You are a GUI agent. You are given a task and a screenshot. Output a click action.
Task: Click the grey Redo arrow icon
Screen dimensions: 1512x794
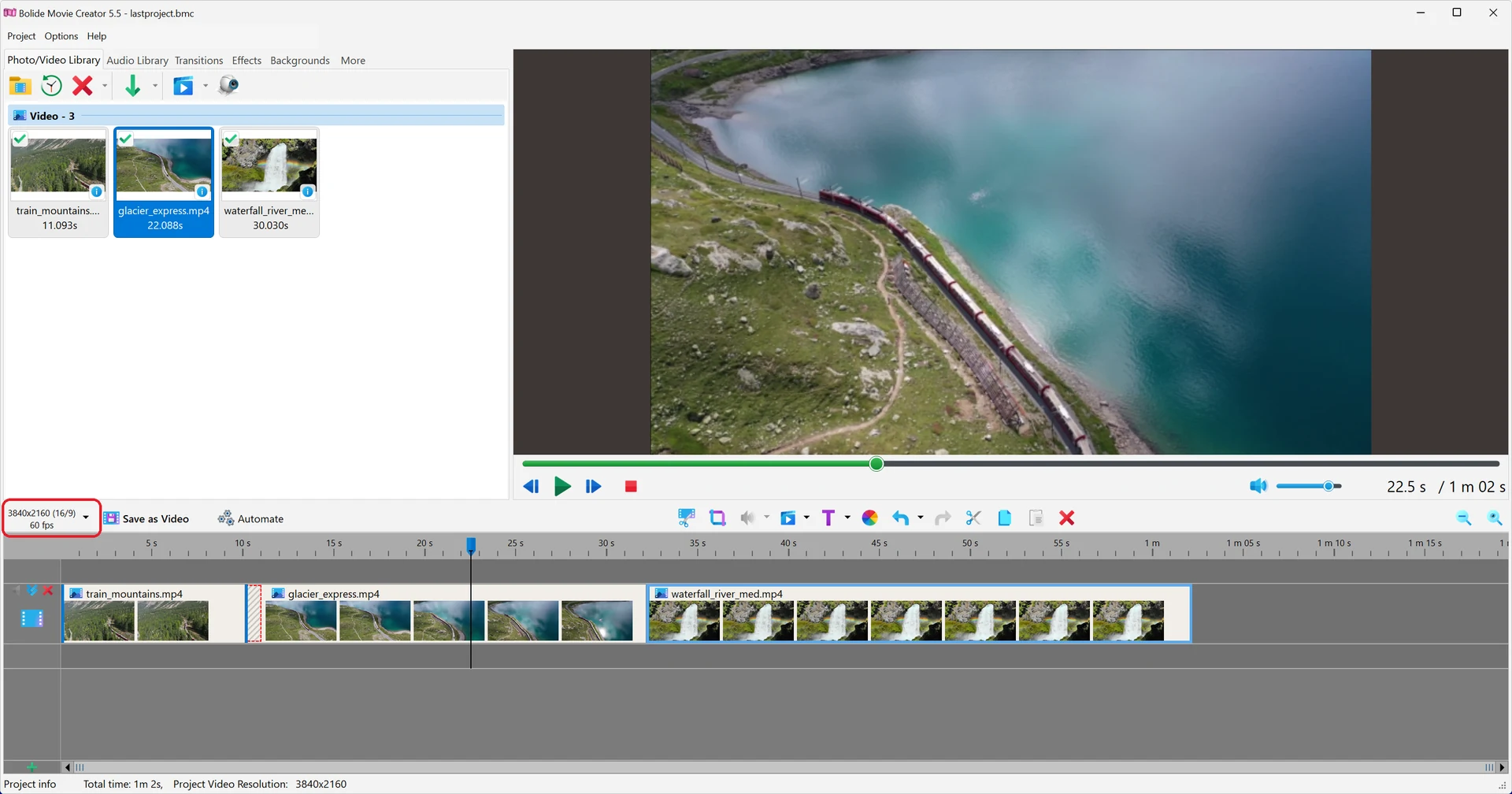point(942,518)
